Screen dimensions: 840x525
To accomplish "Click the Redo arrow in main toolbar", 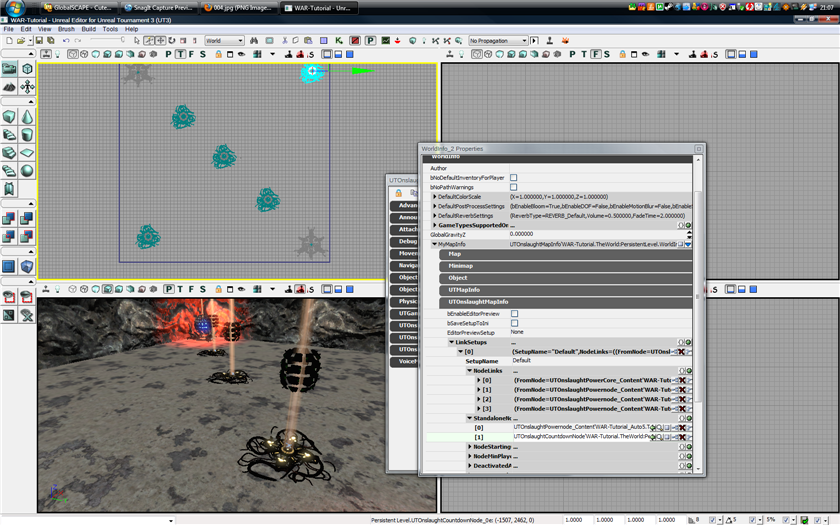I will [78, 41].
